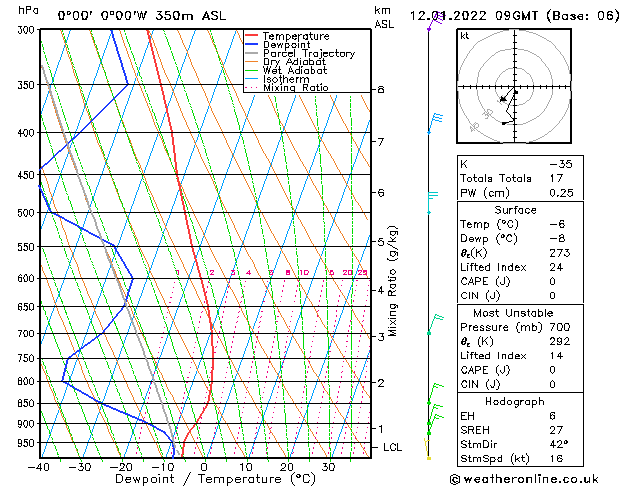
Task: Click the SREH value 27
Action: pos(556,430)
